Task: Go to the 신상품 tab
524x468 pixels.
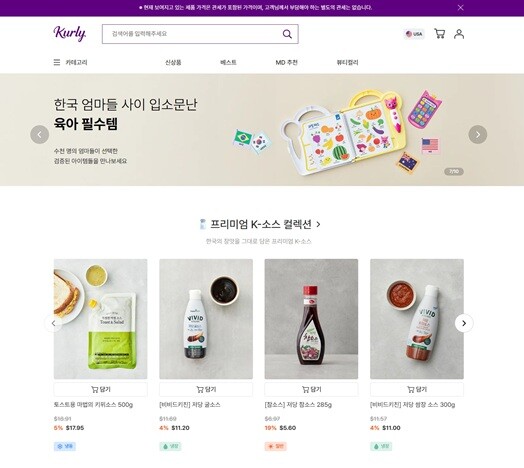Action: point(173,62)
